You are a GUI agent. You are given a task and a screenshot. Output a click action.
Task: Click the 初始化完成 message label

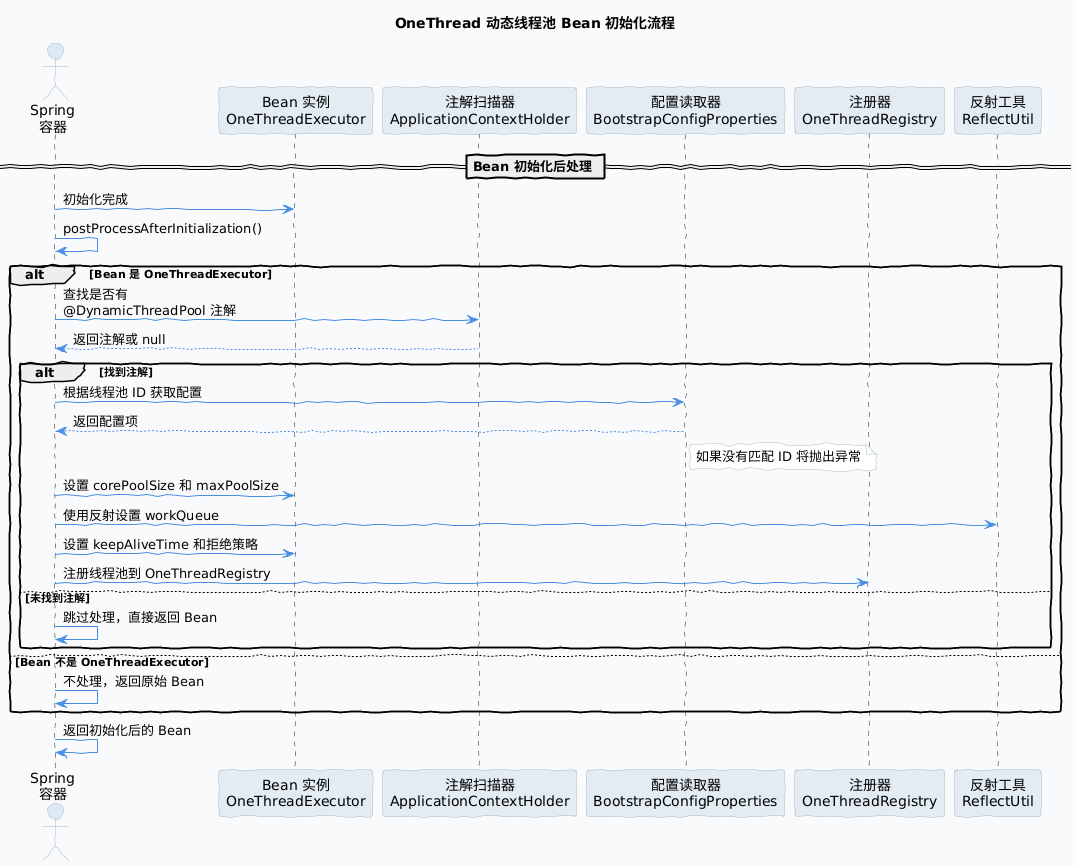(95, 199)
